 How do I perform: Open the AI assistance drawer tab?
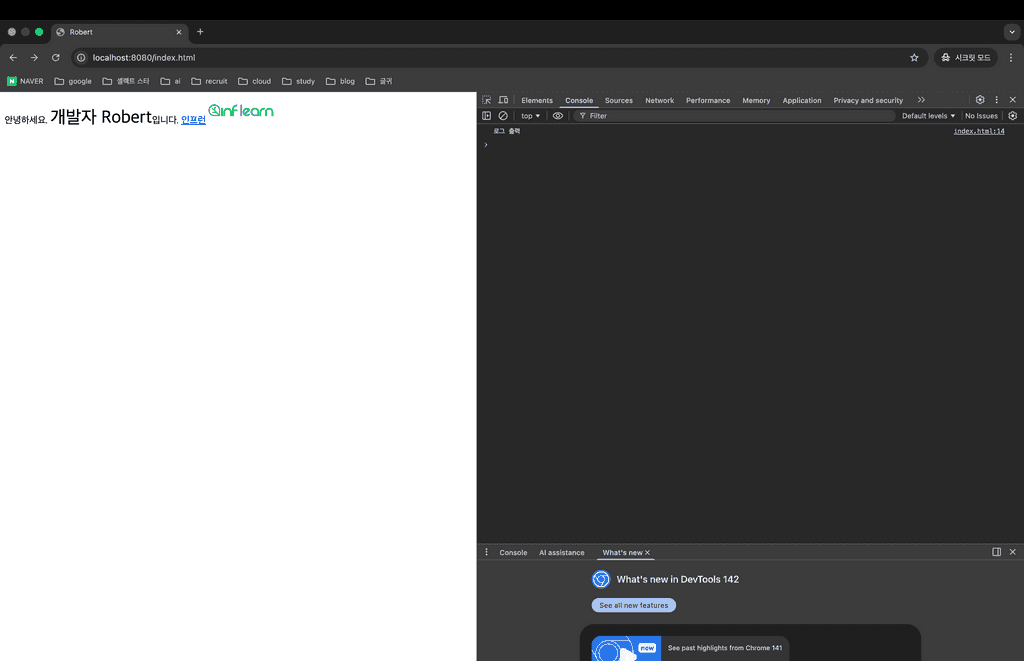pyautogui.click(x=561, y=552)
